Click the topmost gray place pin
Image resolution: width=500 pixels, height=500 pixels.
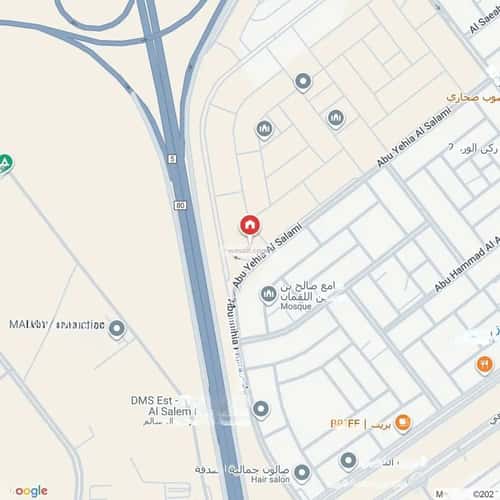[303, 82]
